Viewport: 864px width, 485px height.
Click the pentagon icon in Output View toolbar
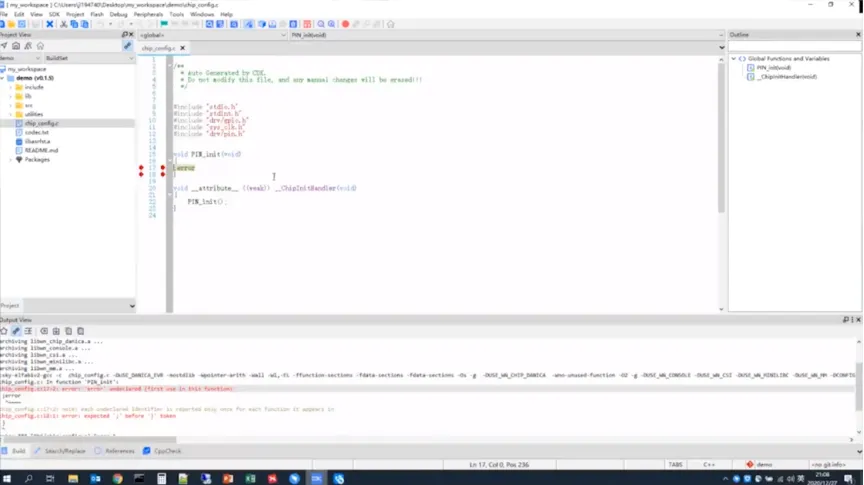click(4, 331)
